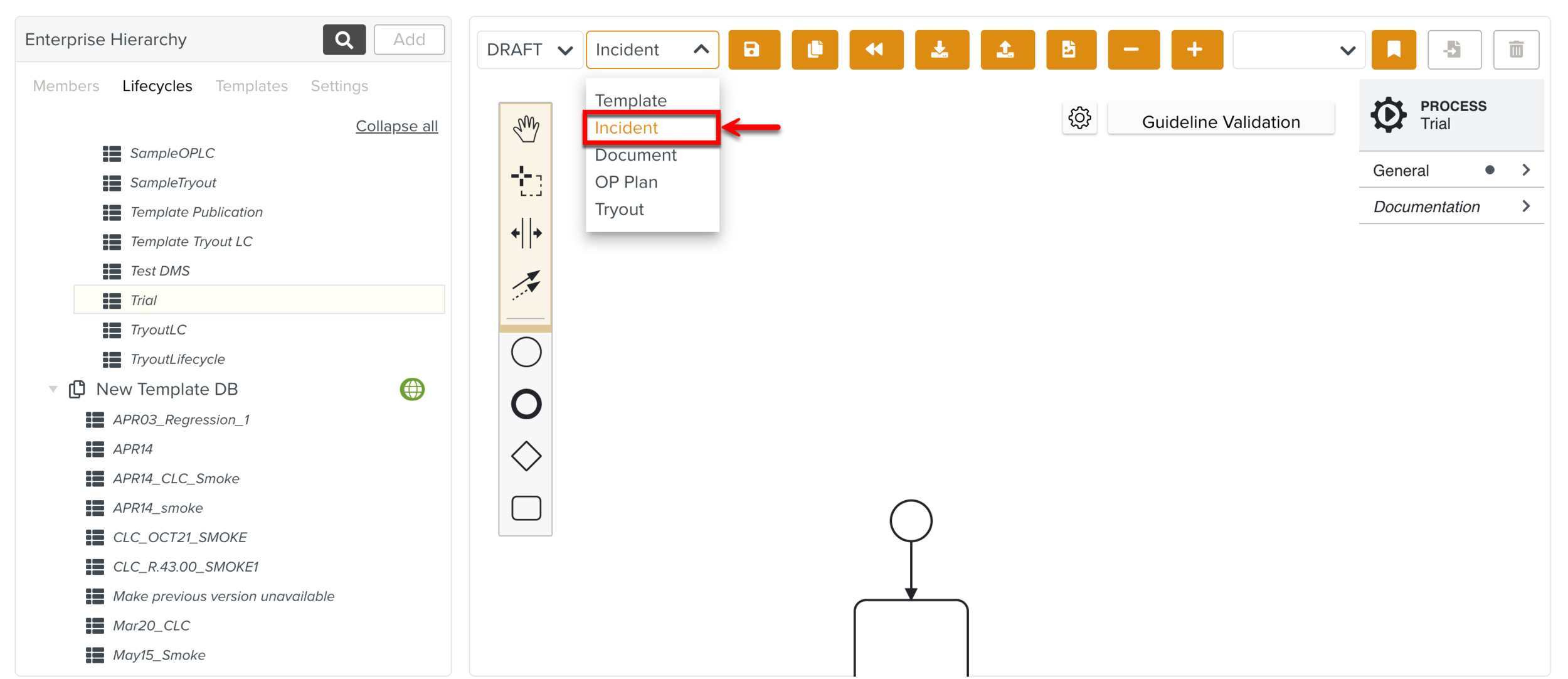Image resolution: width=1568 pixels, height=679 pixels.
Task: Select the hand pan tool
Action: [526, 129]
